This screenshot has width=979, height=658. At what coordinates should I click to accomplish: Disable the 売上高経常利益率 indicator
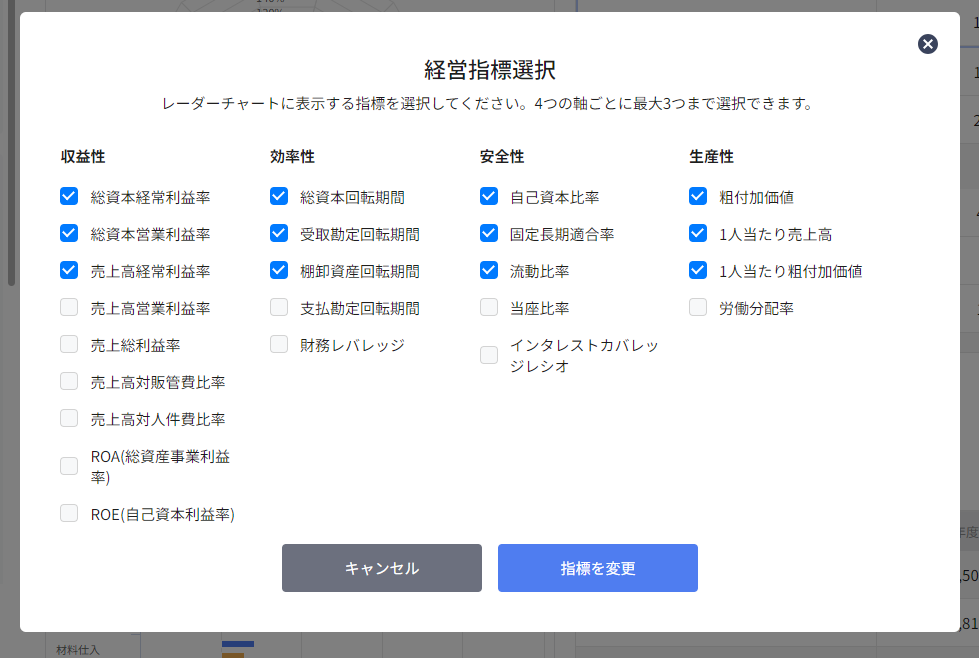69,271
